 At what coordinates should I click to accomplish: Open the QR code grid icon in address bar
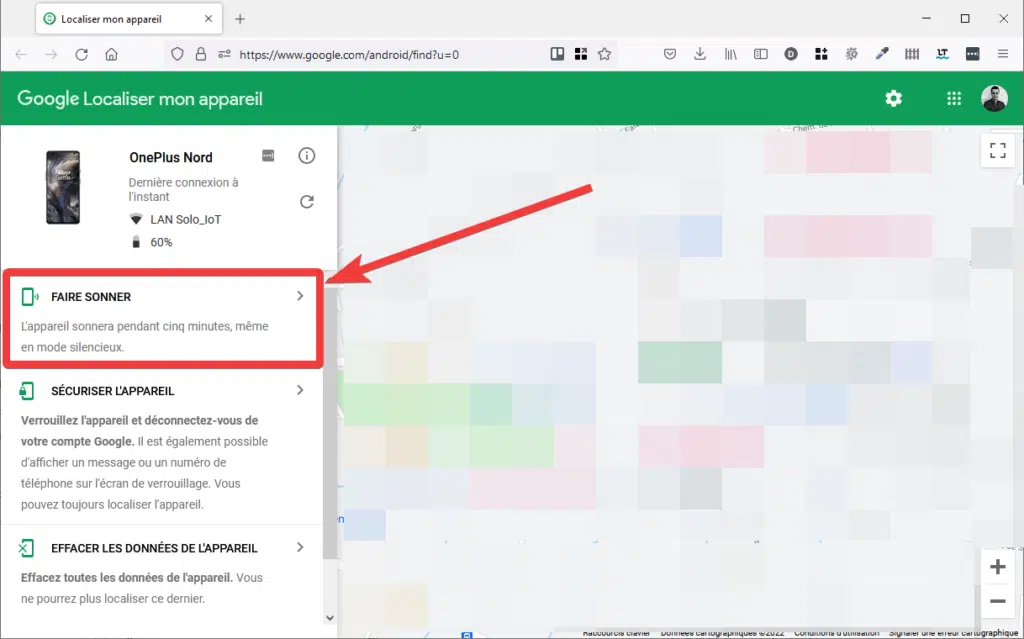(x=581, y=54)
